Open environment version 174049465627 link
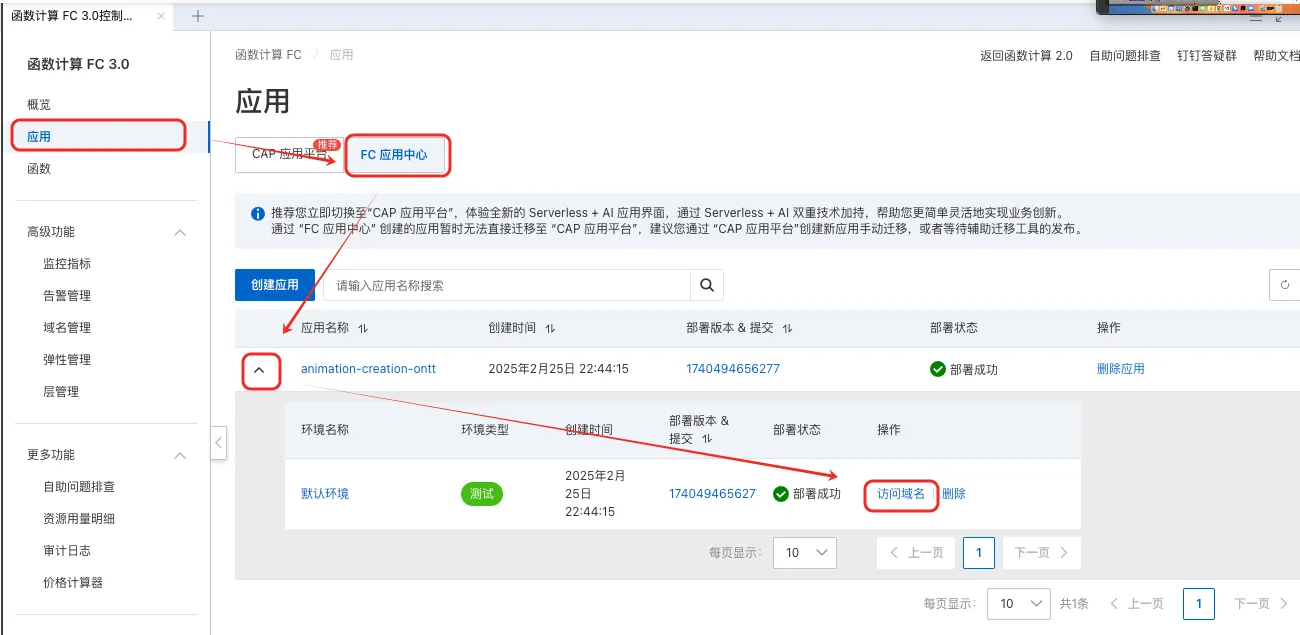The width and height of the screenshot is (1300, 635). [712, 494]
